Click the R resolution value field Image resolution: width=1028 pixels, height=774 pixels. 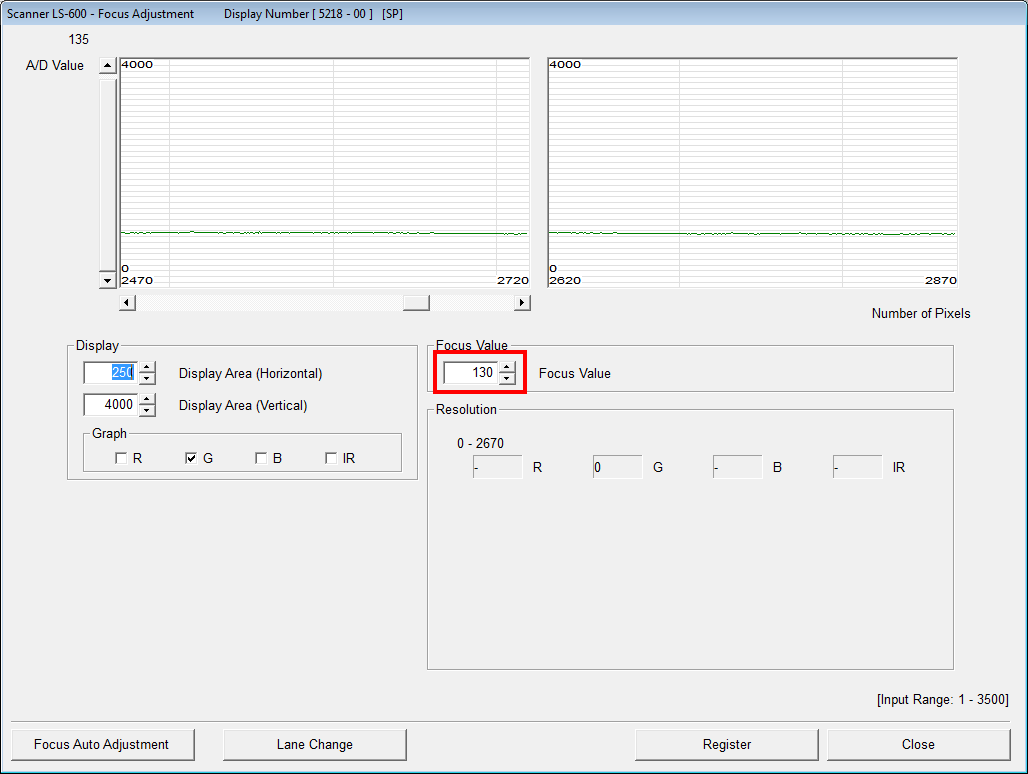[498, 467]
